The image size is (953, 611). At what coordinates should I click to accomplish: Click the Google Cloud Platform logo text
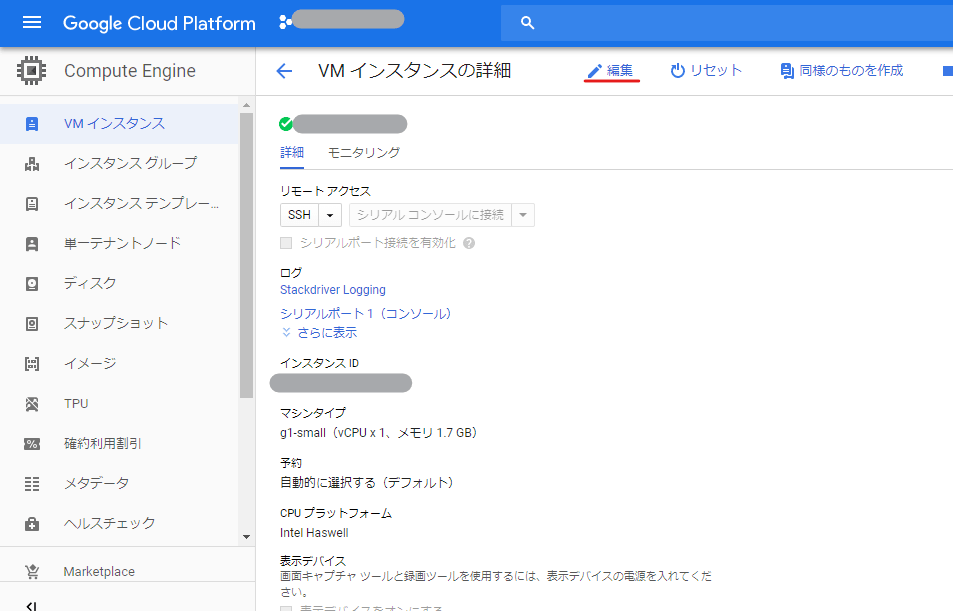[x=159, y=23]
